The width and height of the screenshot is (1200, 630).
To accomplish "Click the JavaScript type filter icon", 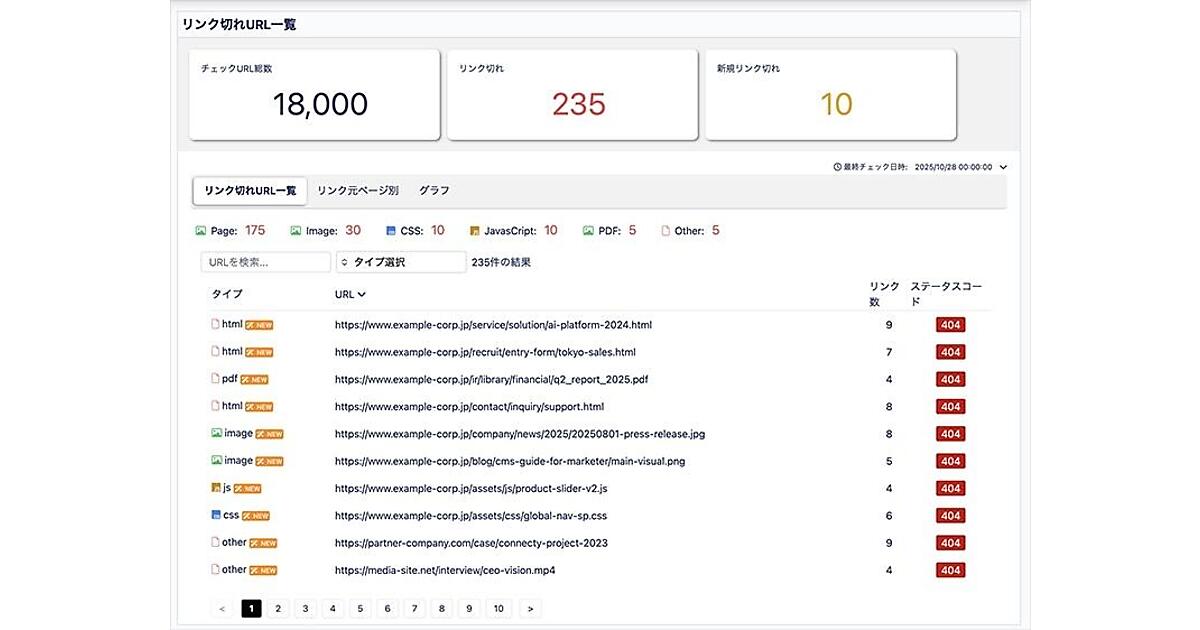I will click(x=475, y=231).
